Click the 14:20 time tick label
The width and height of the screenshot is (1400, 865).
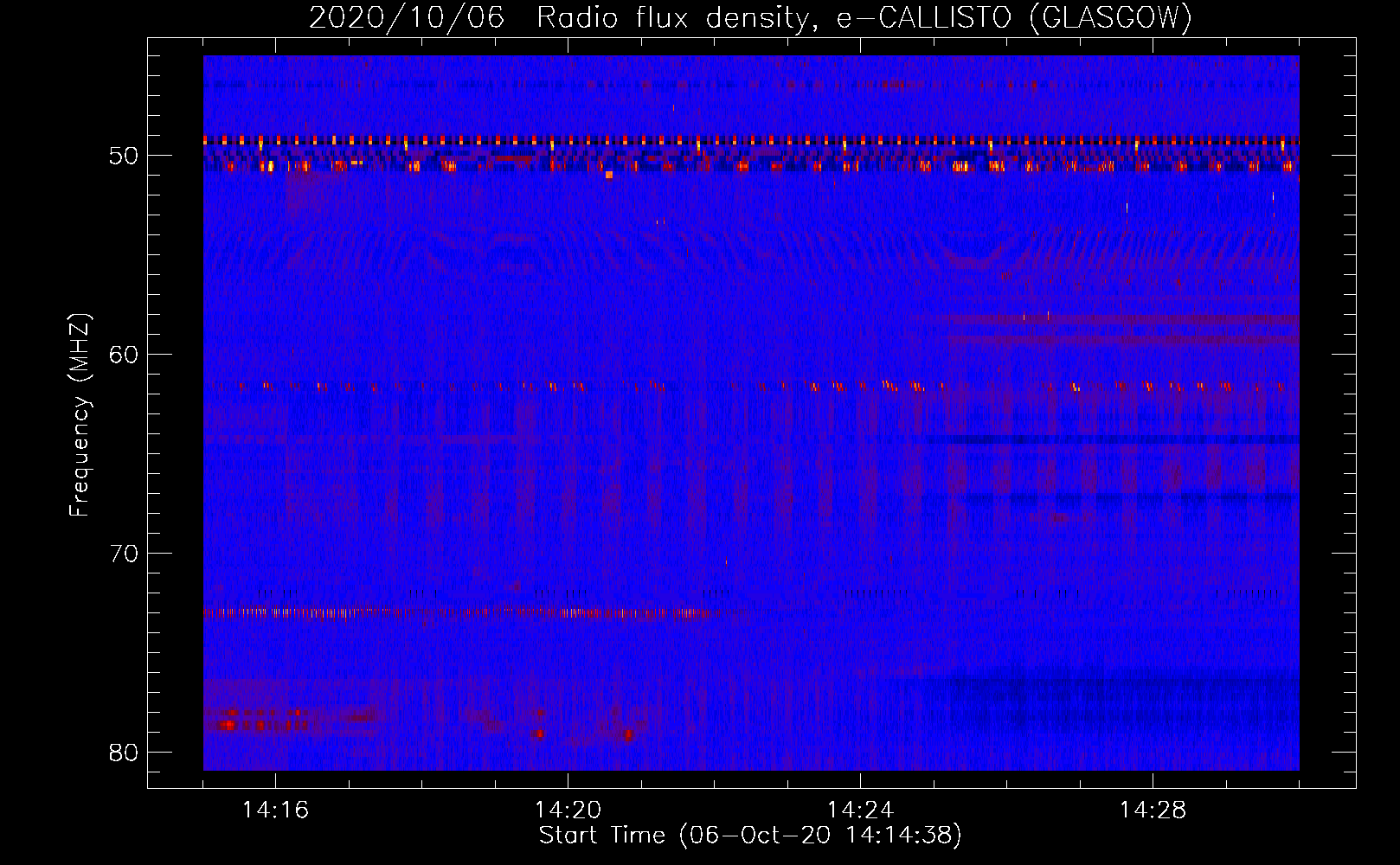coord(568,811)
